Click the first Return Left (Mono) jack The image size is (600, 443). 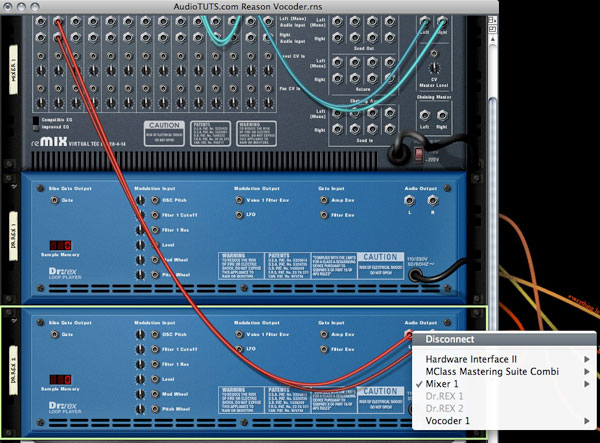(x=338, y=62)
